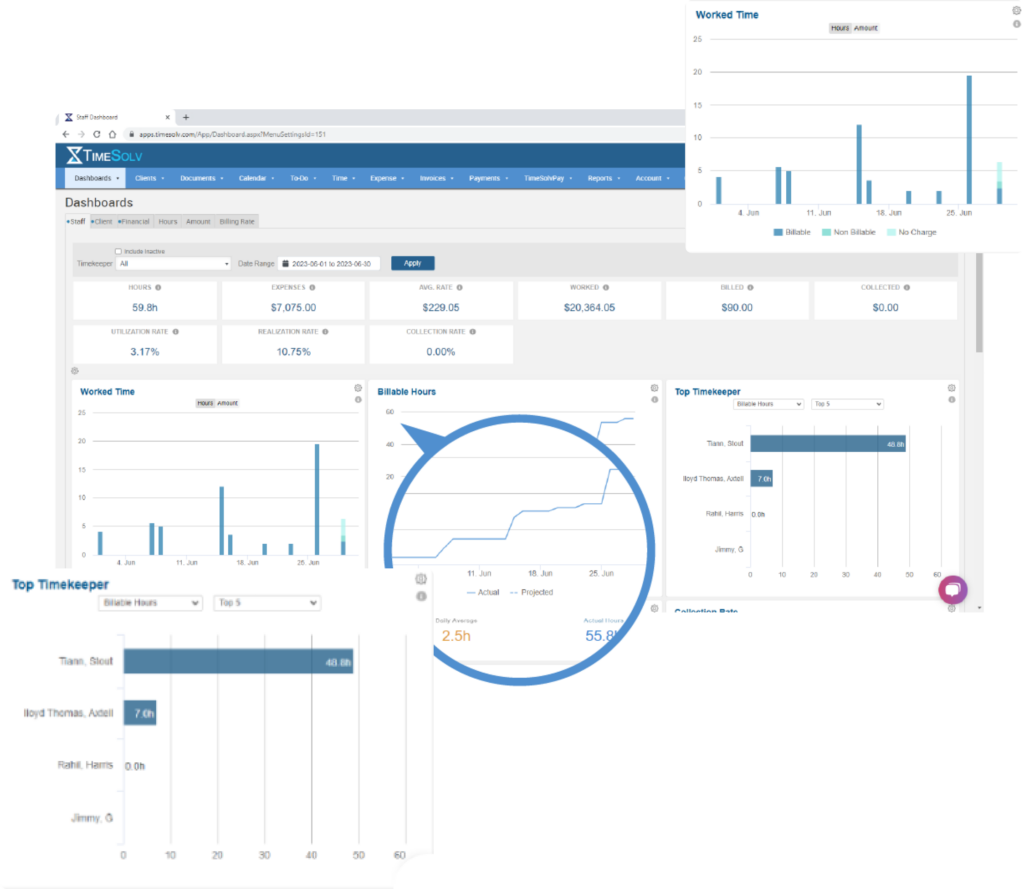This screenshot has width=1024, height=889.
Task: Open the Invoices menu
Action: [436, 178]
